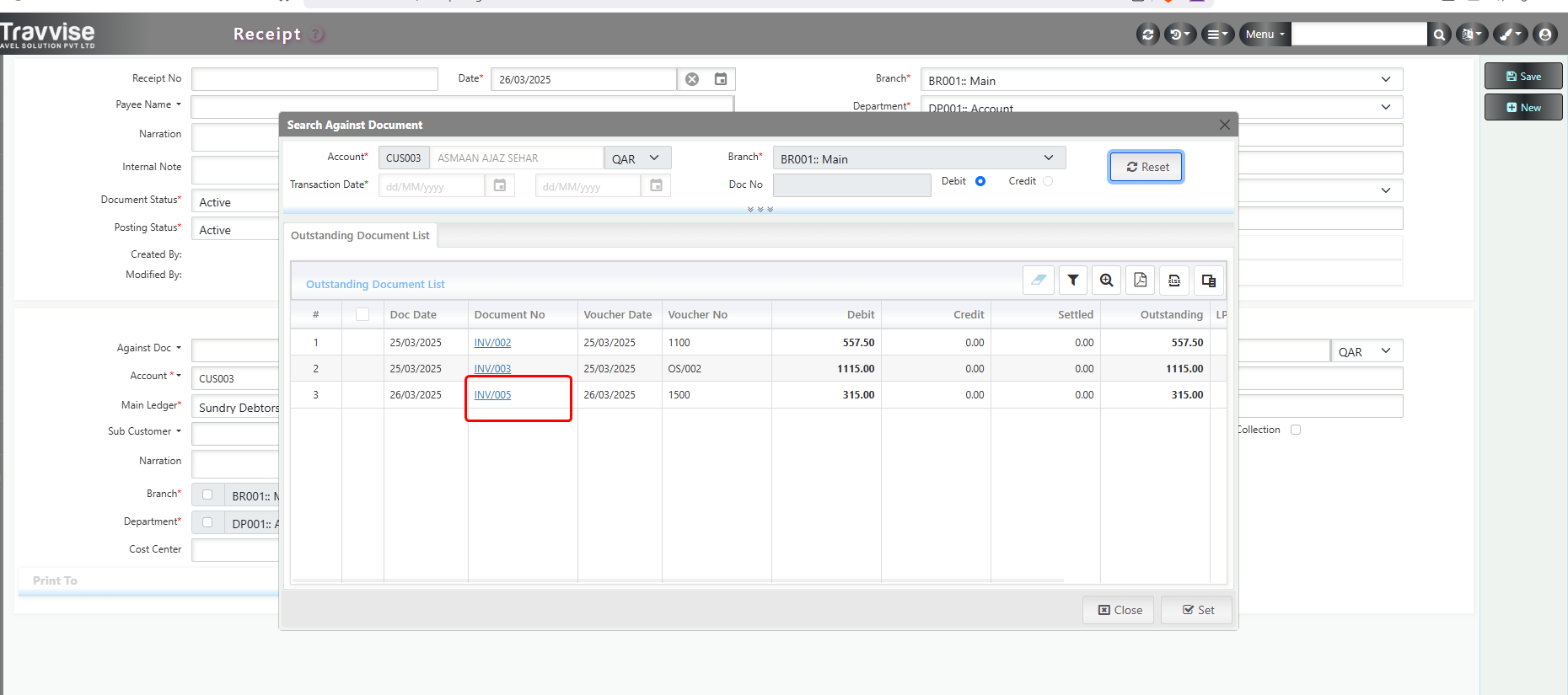Tick the Department row checkbox
The height and width of the screenshot is (695, 1568).
click(x=207, y=522)
